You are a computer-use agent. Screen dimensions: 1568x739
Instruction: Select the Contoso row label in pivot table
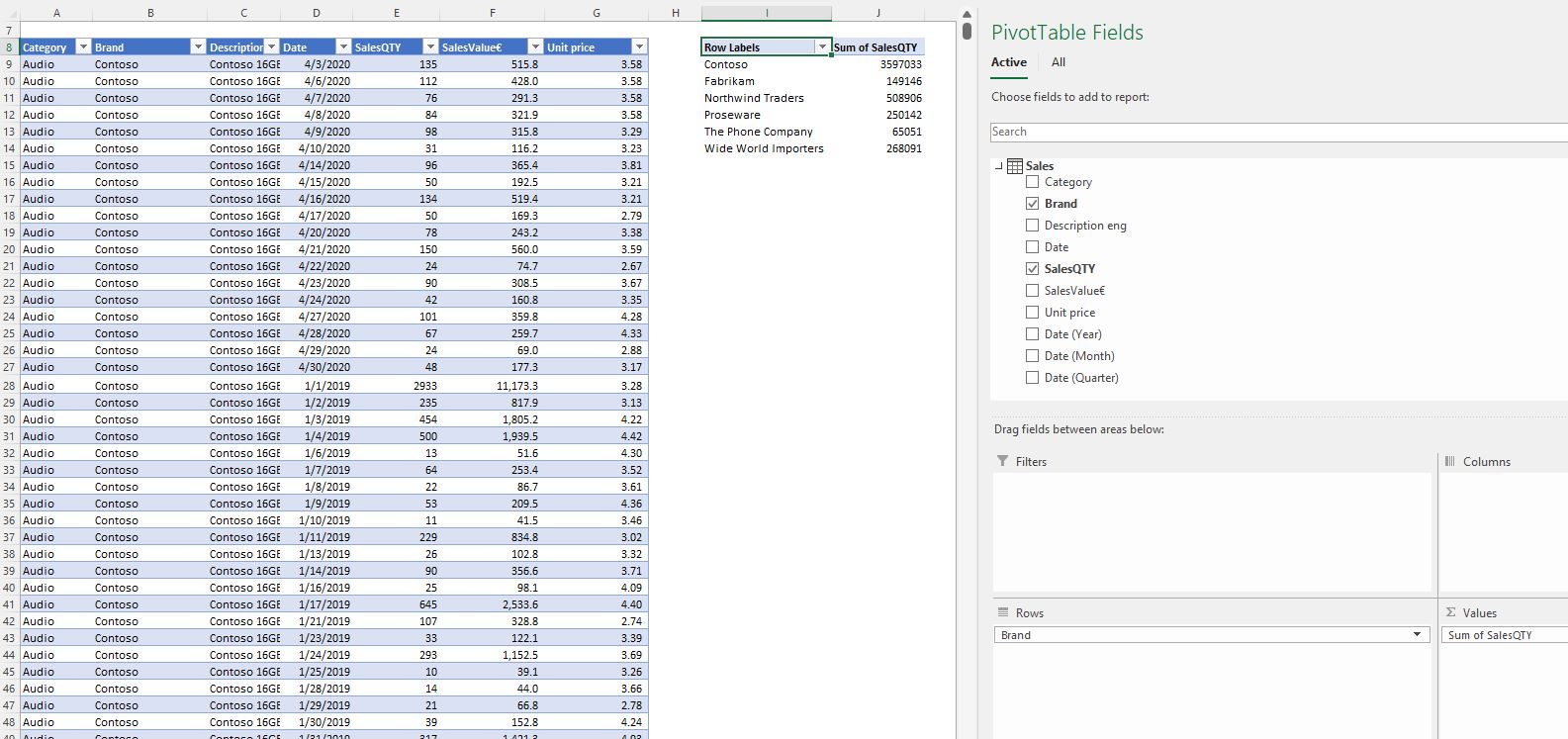click(x=726, y=64)
